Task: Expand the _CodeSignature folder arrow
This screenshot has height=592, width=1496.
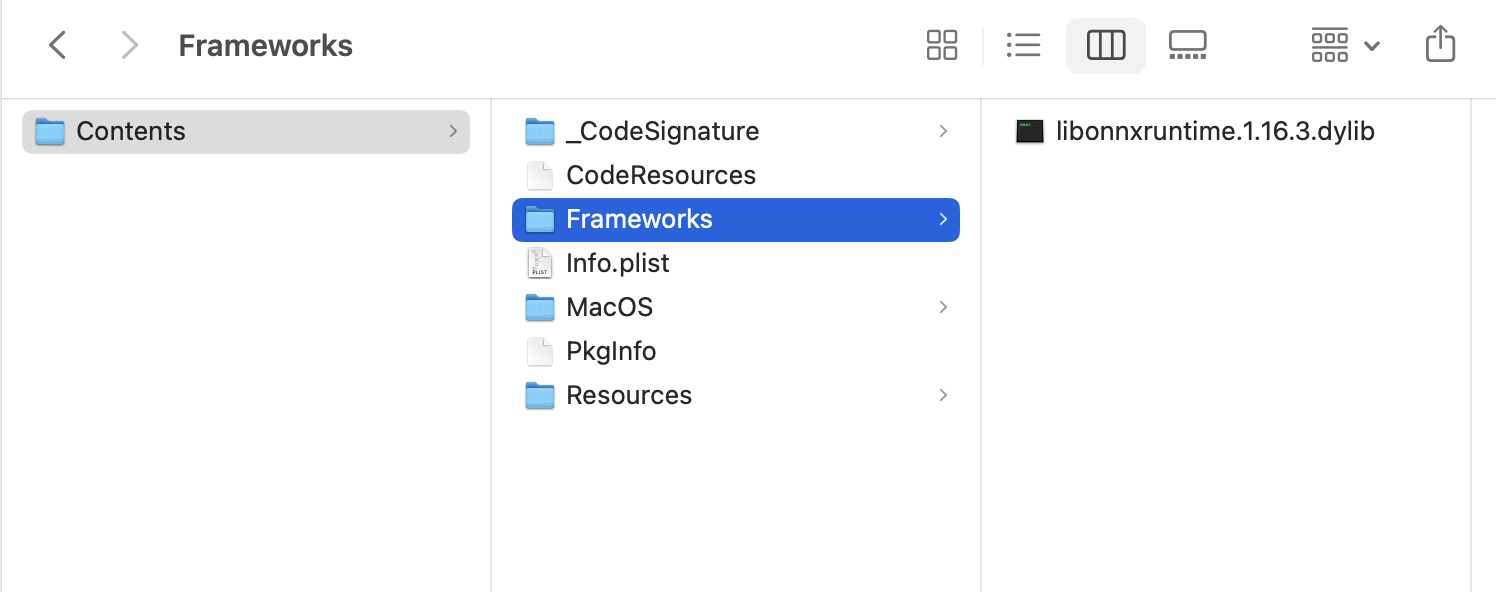Action: click(943, 131)
